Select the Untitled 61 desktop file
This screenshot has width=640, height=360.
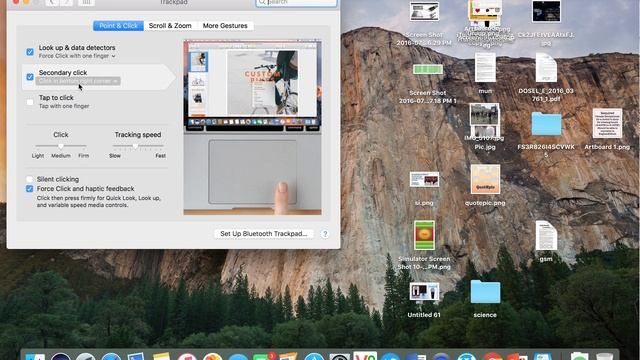point(424,300)
